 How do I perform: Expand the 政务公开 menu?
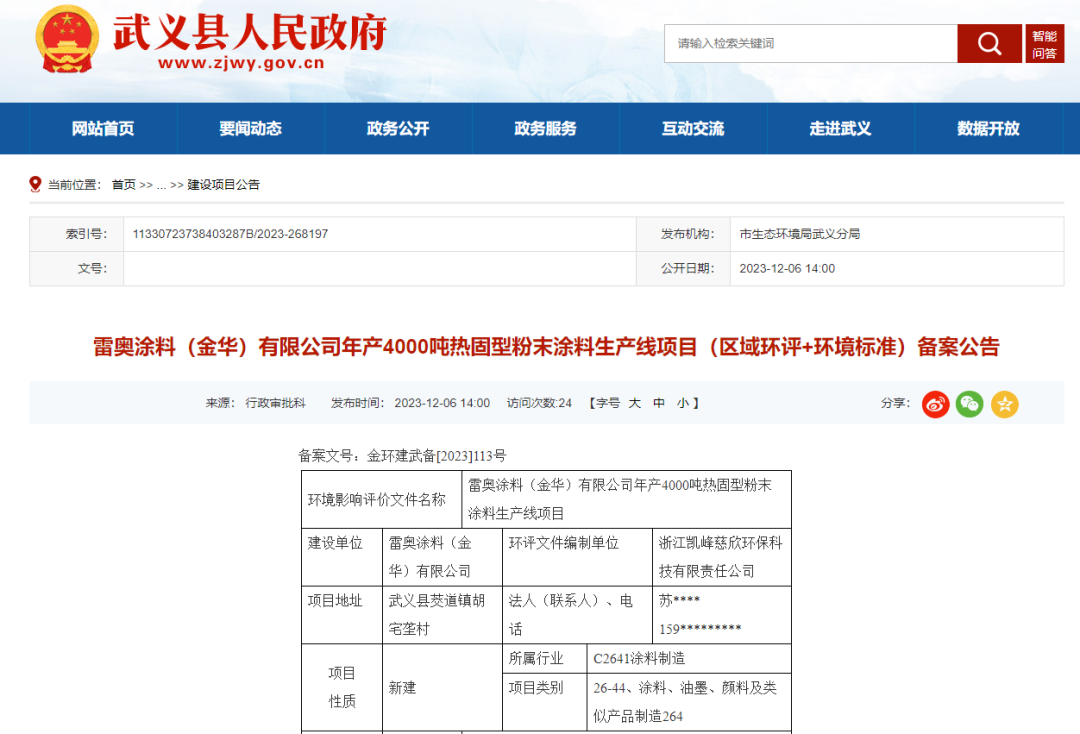click(398, 129)
